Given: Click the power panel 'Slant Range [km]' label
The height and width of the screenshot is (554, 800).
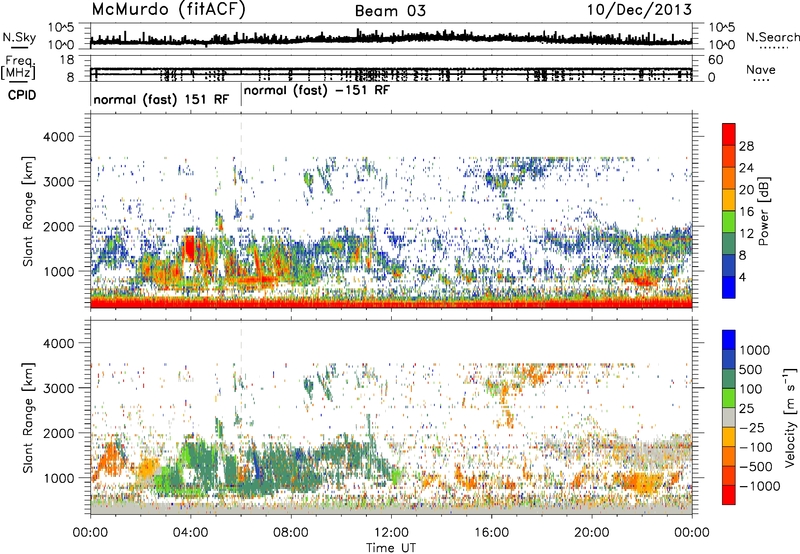Looking at the screenshot, I should point(28,211).
